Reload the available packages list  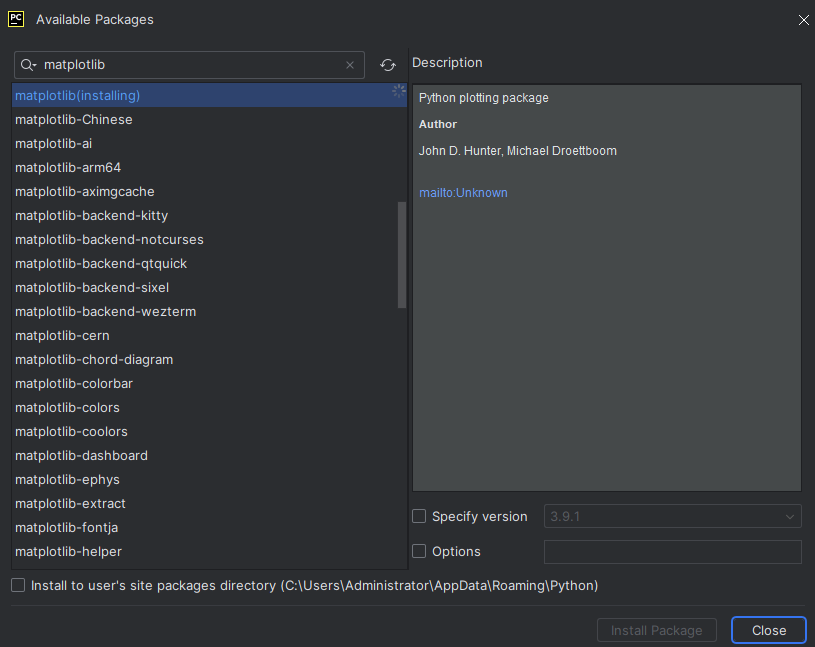coord(388,65)
